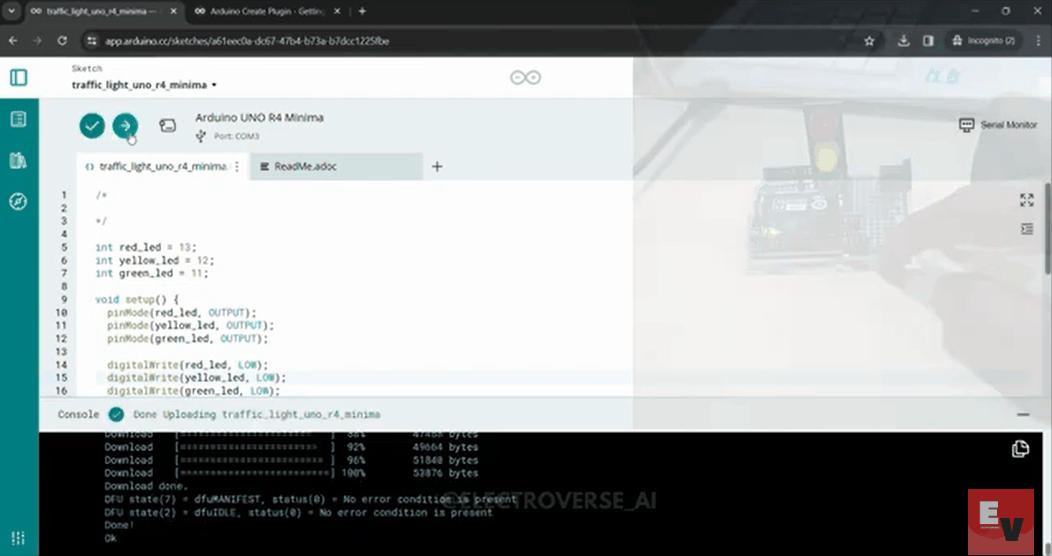Viewport: 1052px width, 556px height.
Task: Switch to ReadMe.adoc tab
Action: (337, 166)
